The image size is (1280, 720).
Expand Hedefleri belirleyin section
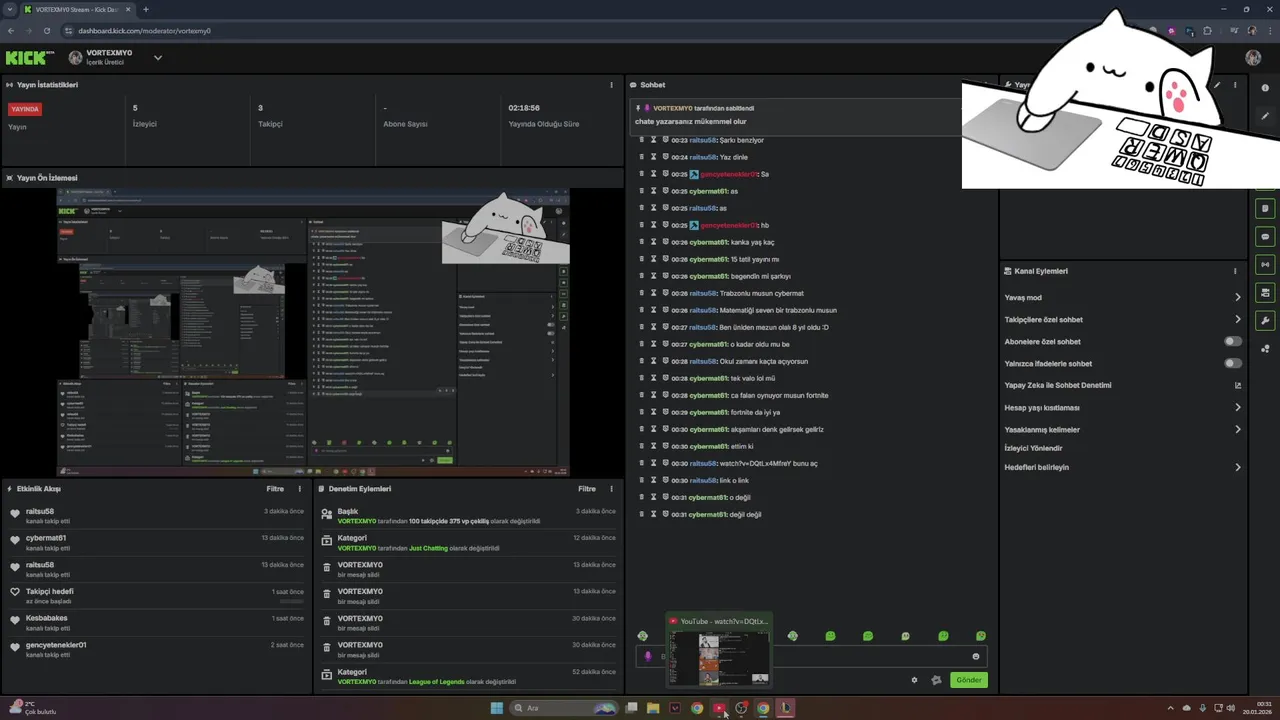pos(1238,467)
